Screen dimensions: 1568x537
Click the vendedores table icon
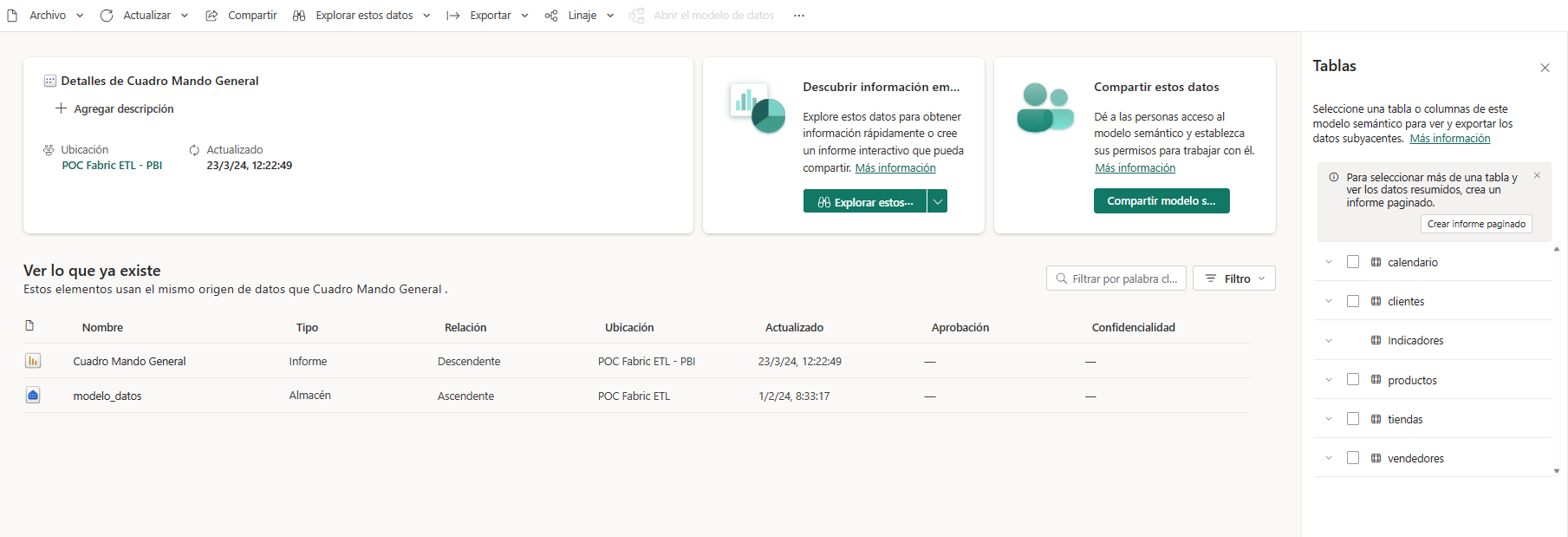1376,458
